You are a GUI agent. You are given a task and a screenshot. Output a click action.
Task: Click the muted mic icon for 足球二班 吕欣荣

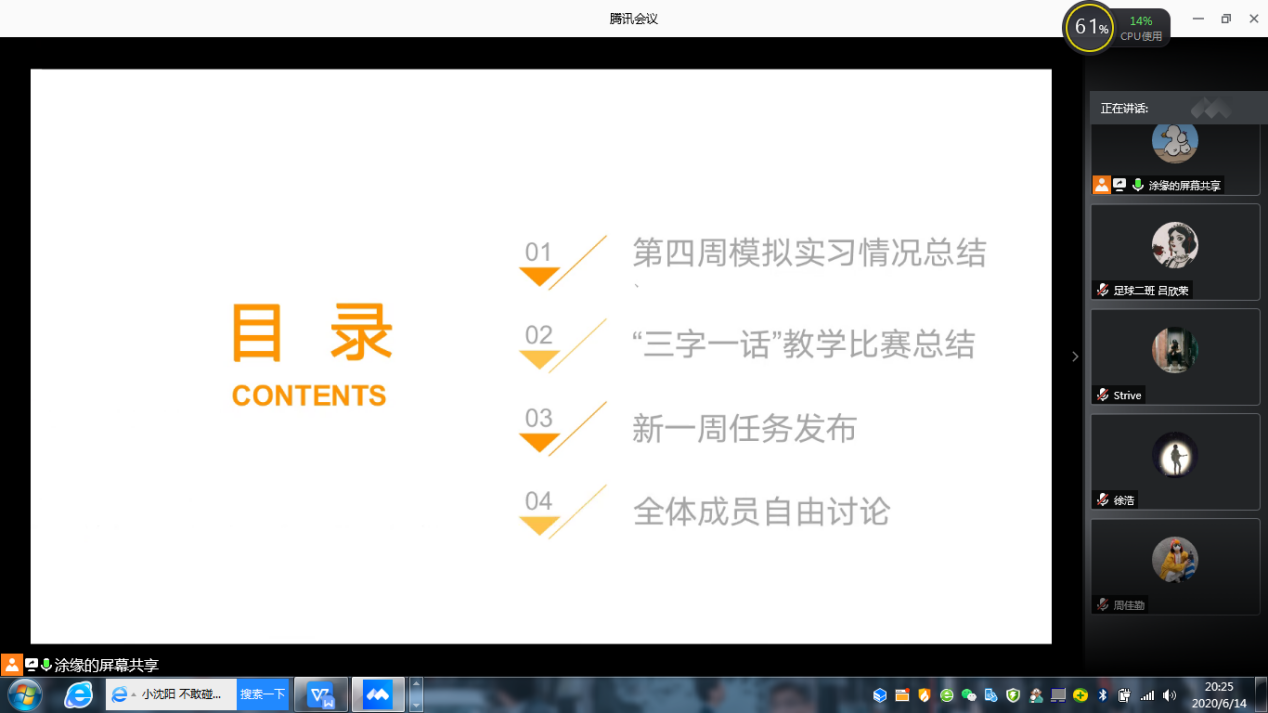[1102, 290]
